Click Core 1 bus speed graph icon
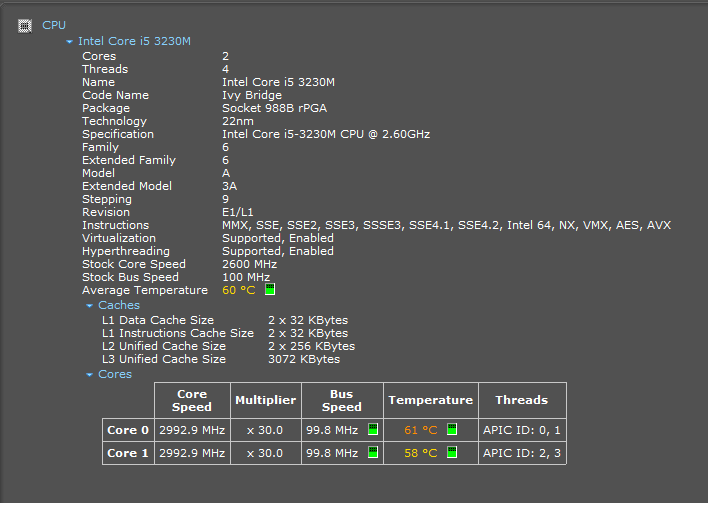 click(x=373, y=452)
